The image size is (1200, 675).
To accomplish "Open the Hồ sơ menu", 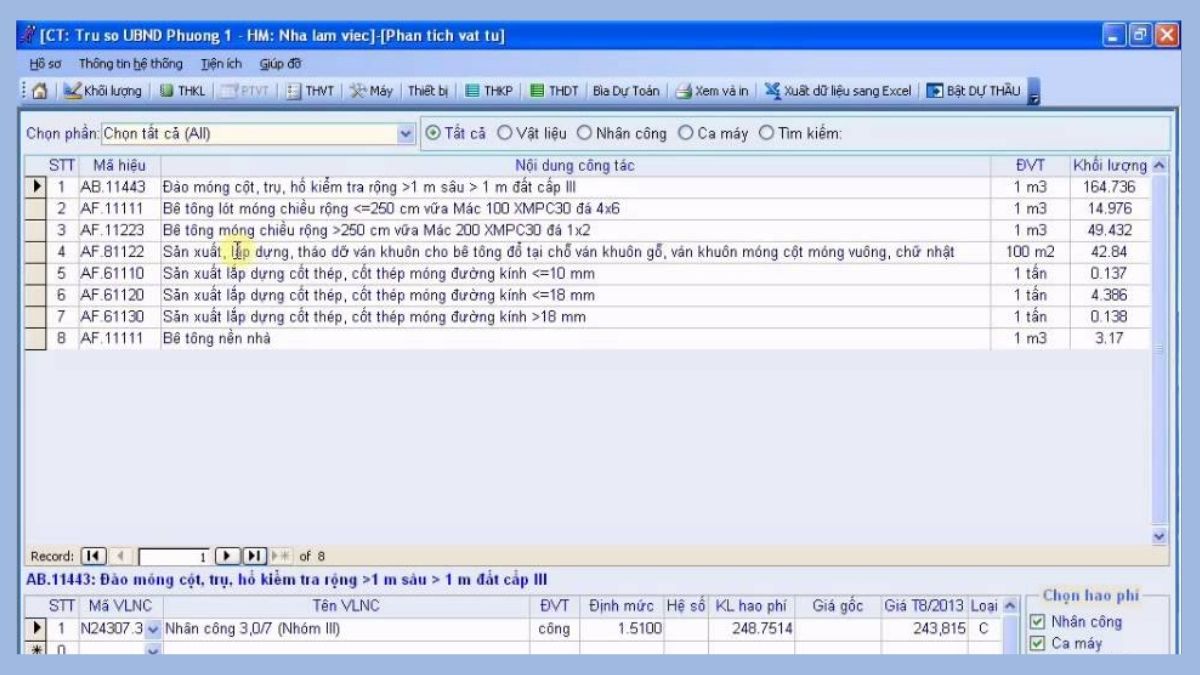I will pos(45,64).
